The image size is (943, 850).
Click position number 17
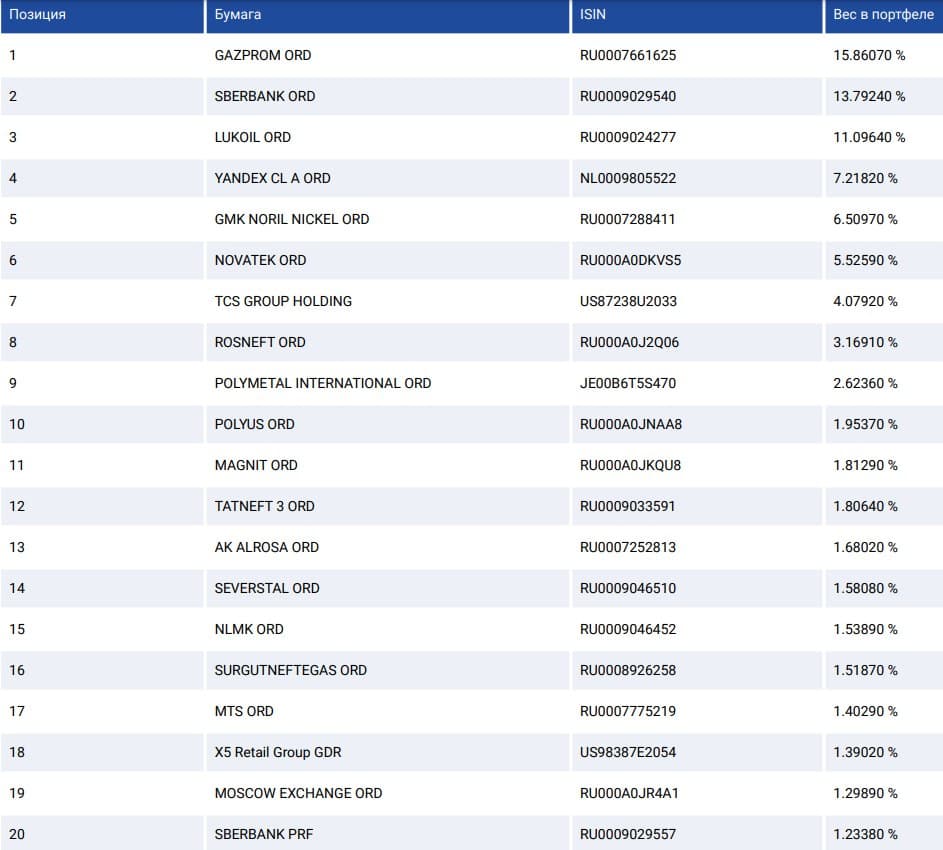pos(17,711)
